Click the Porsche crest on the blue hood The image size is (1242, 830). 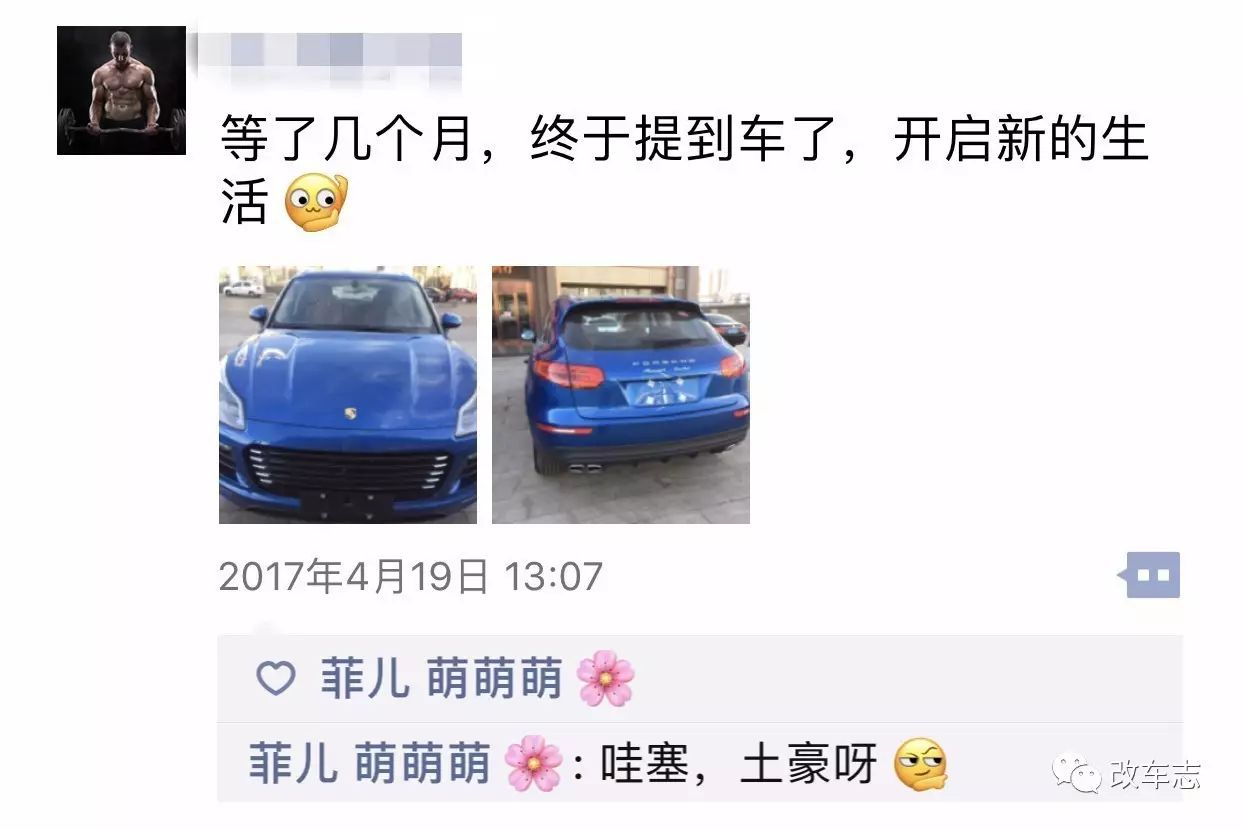(x=351, y=413)
